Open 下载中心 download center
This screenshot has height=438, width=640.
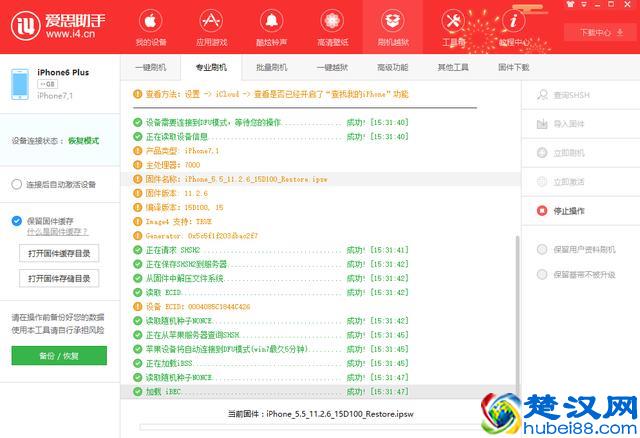602,32
